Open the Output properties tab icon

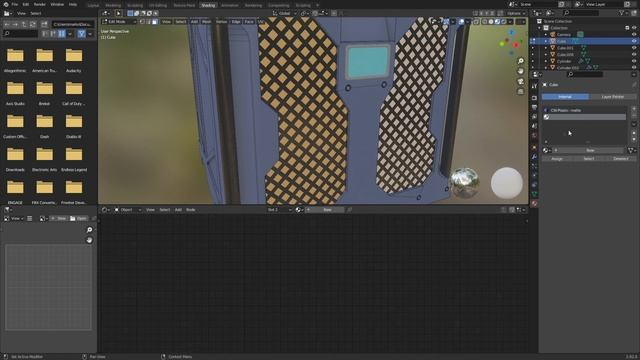(x=534, y=107)
